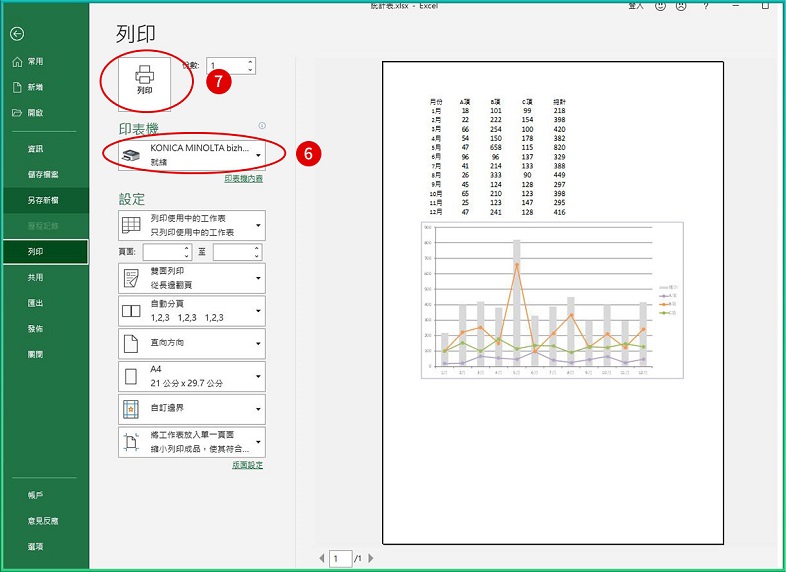Increase the end page spinner
This screenshot has width=786, height=572.
click(x=257, y=248)
